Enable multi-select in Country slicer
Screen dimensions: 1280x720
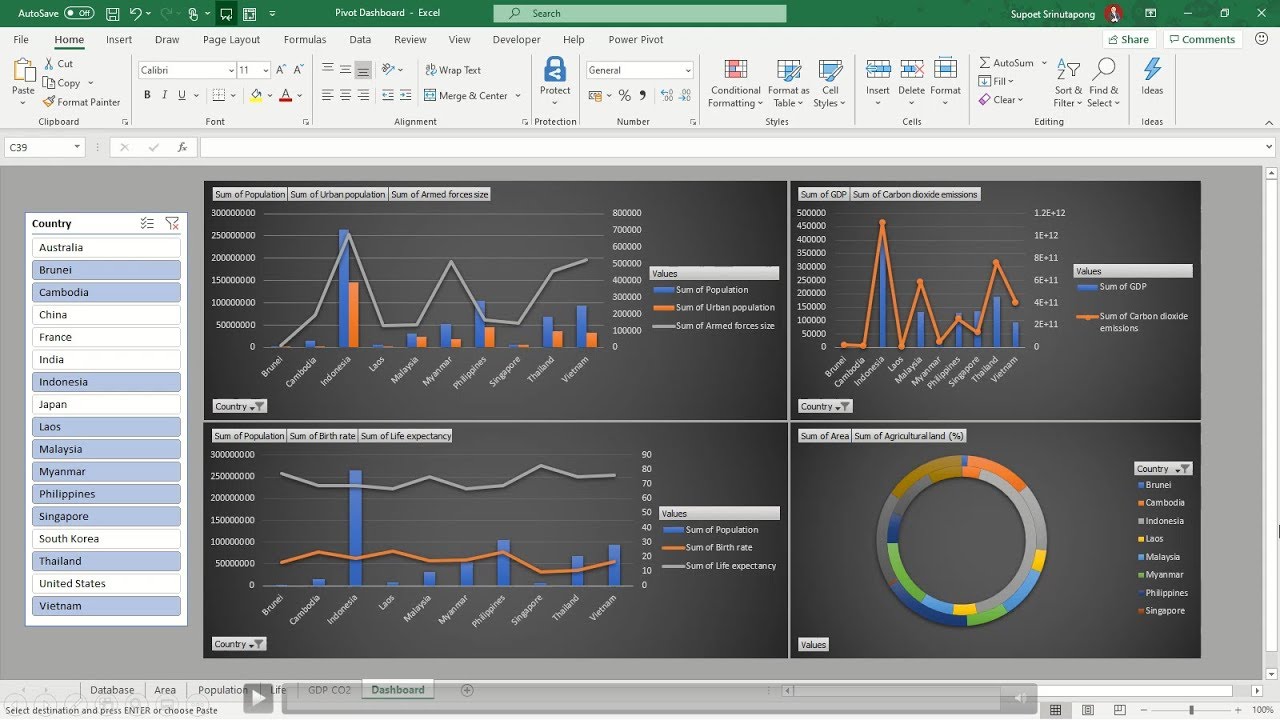point(147,224)
